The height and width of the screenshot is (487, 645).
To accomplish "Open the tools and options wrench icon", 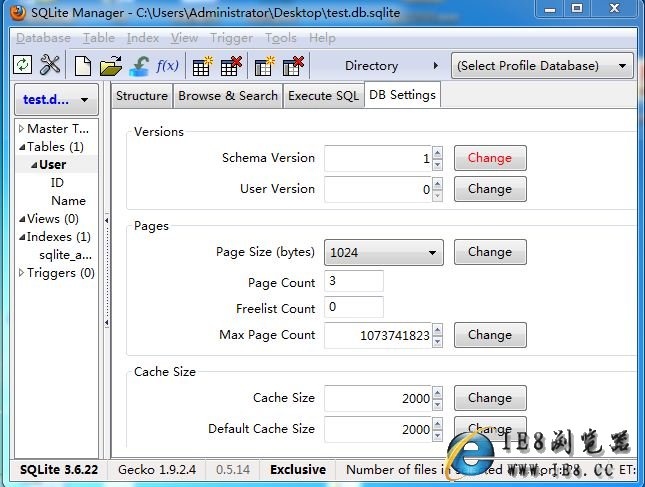I will [50, 65].
